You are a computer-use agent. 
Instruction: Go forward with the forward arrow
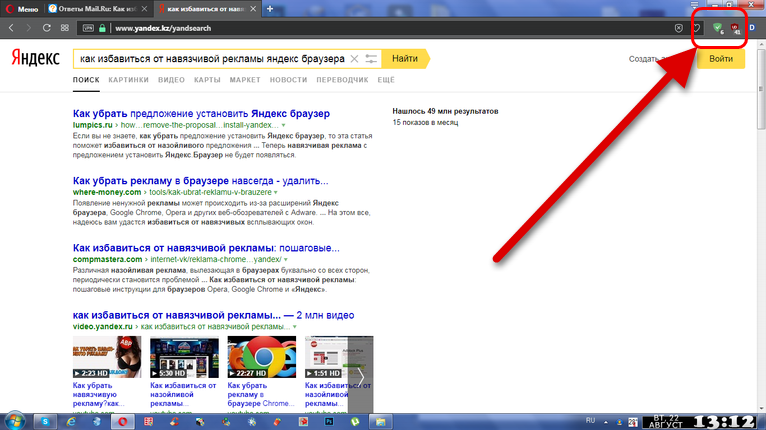[x=28, y=28]
